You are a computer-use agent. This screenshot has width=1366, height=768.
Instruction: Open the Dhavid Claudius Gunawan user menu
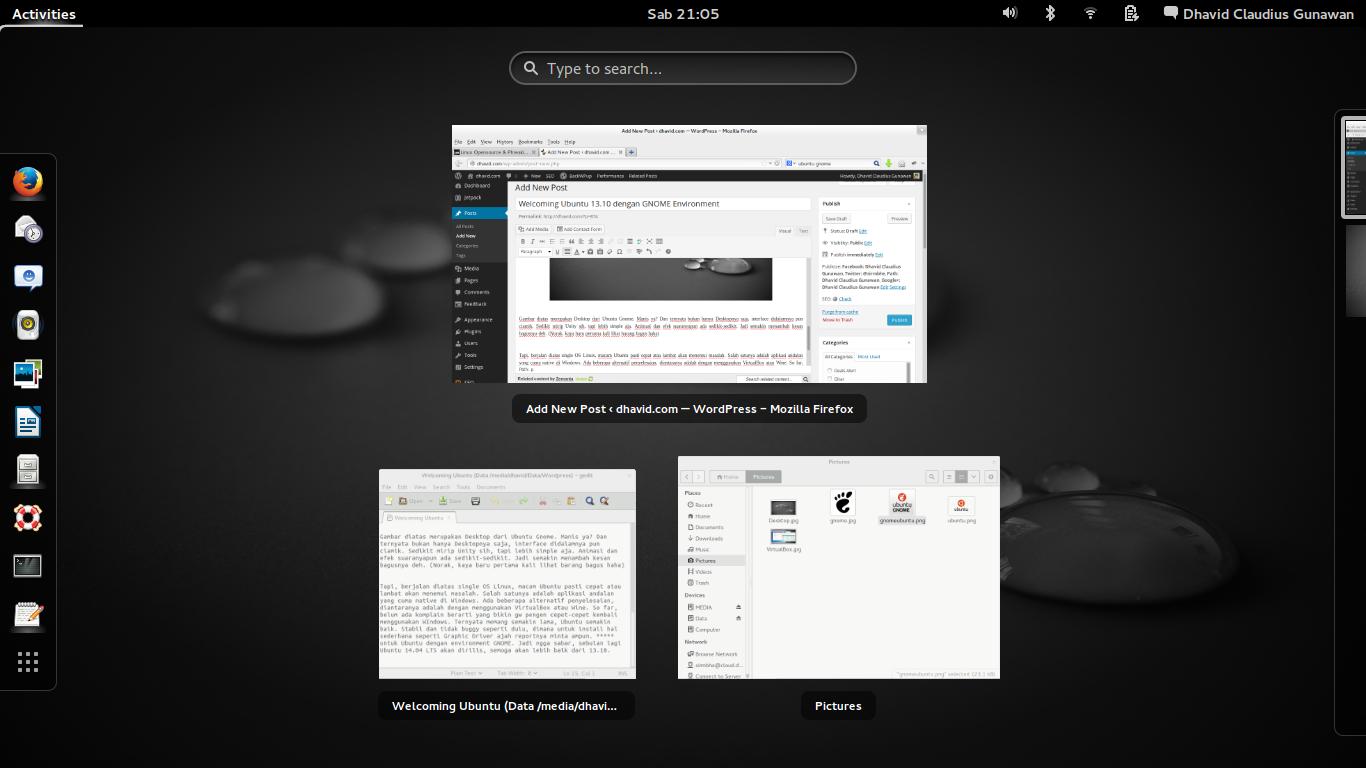[1258, 14]
